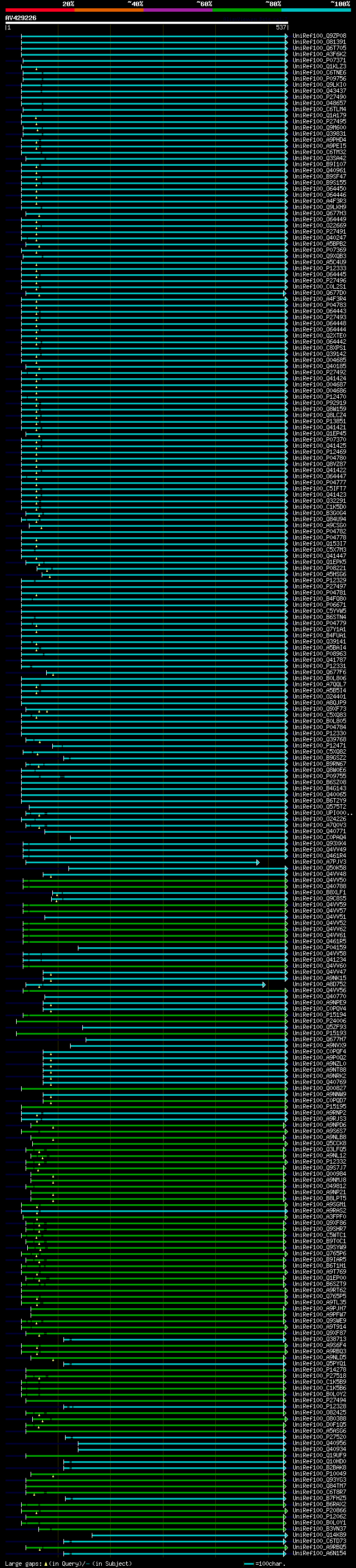Select hit UniRef100_Q93XK4
Image resolution: width=356 pixels, height=1568 pixels.
(x=319, y=844)
